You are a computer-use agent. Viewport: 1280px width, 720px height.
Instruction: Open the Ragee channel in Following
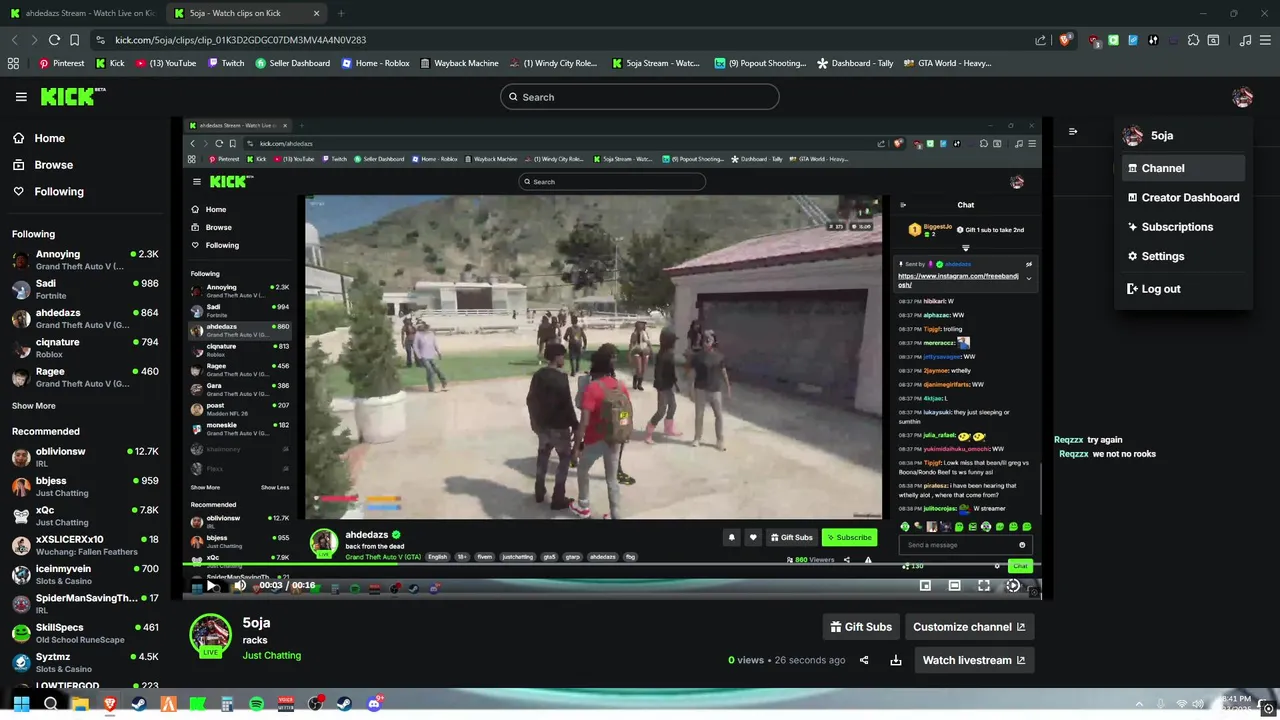pyautogui.click(x=85, y=377)
